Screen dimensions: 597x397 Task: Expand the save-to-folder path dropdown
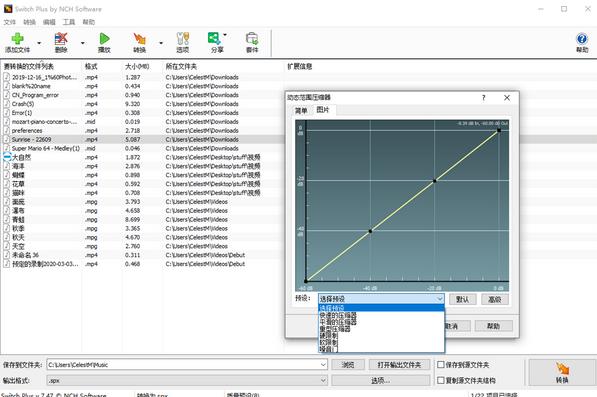click(x=323, y=365)
